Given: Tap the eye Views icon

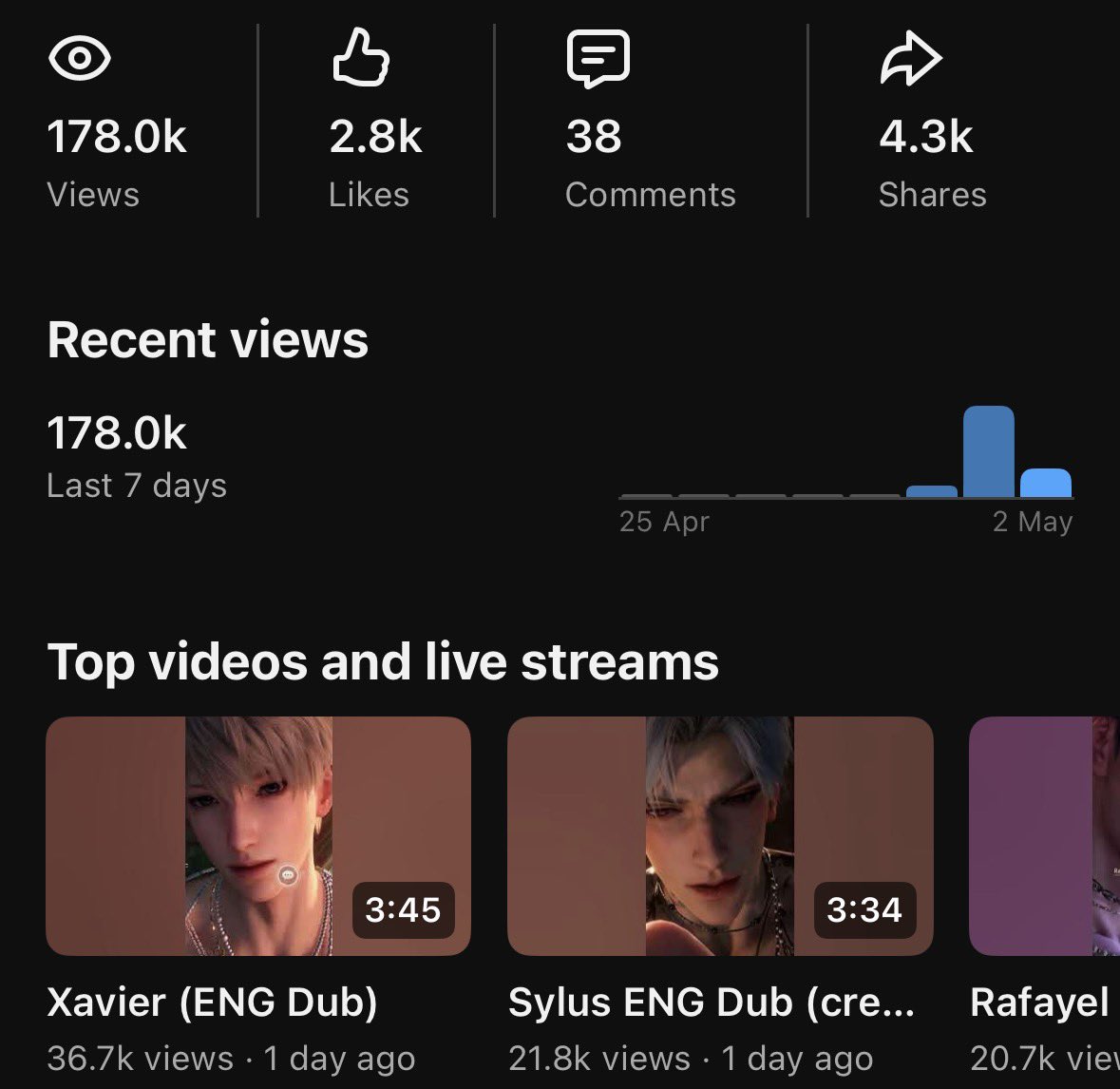Looking at the screenshot, I should coord(79,58).
